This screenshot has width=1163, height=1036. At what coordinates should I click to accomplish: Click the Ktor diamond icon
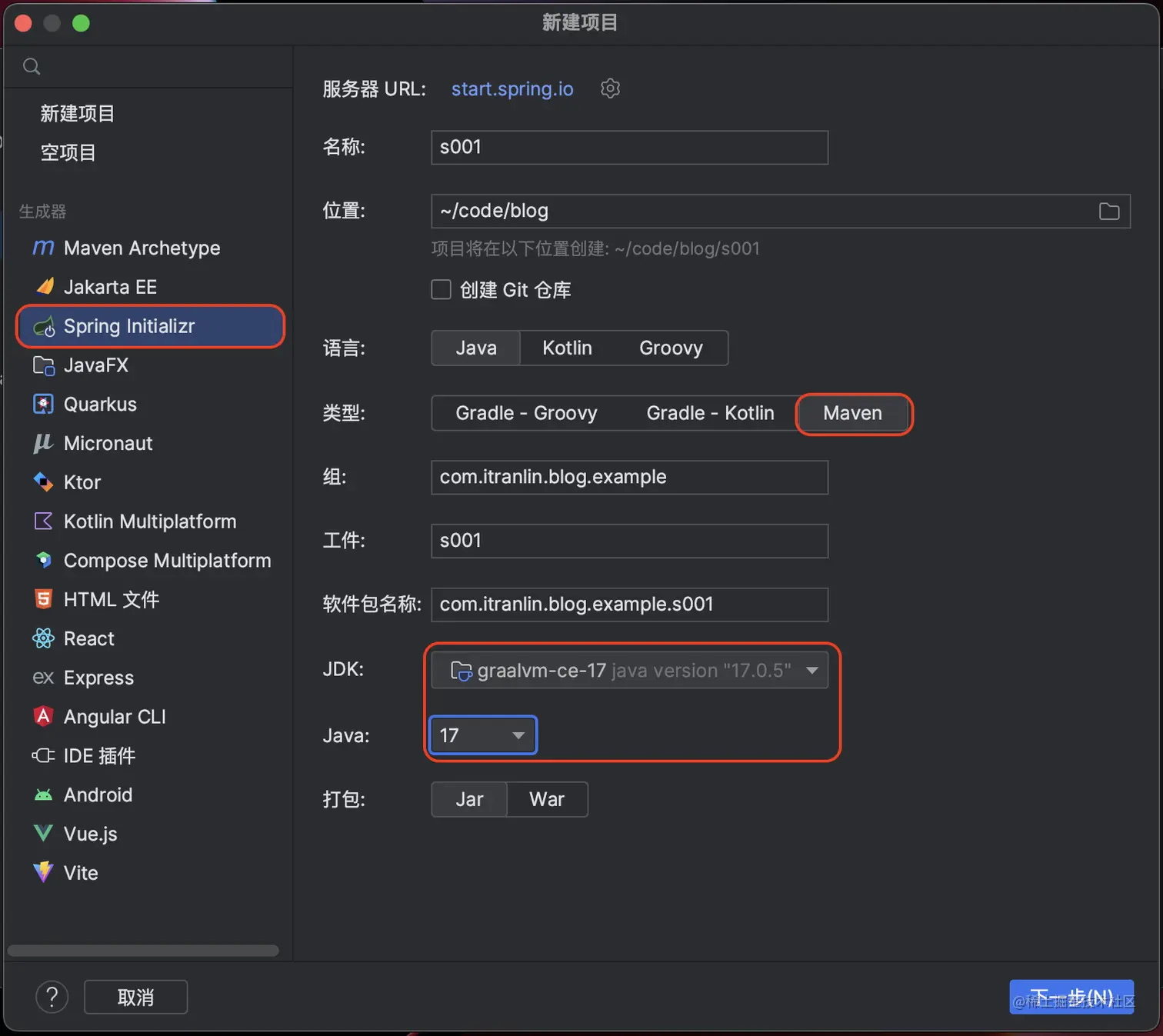[44, 482]
